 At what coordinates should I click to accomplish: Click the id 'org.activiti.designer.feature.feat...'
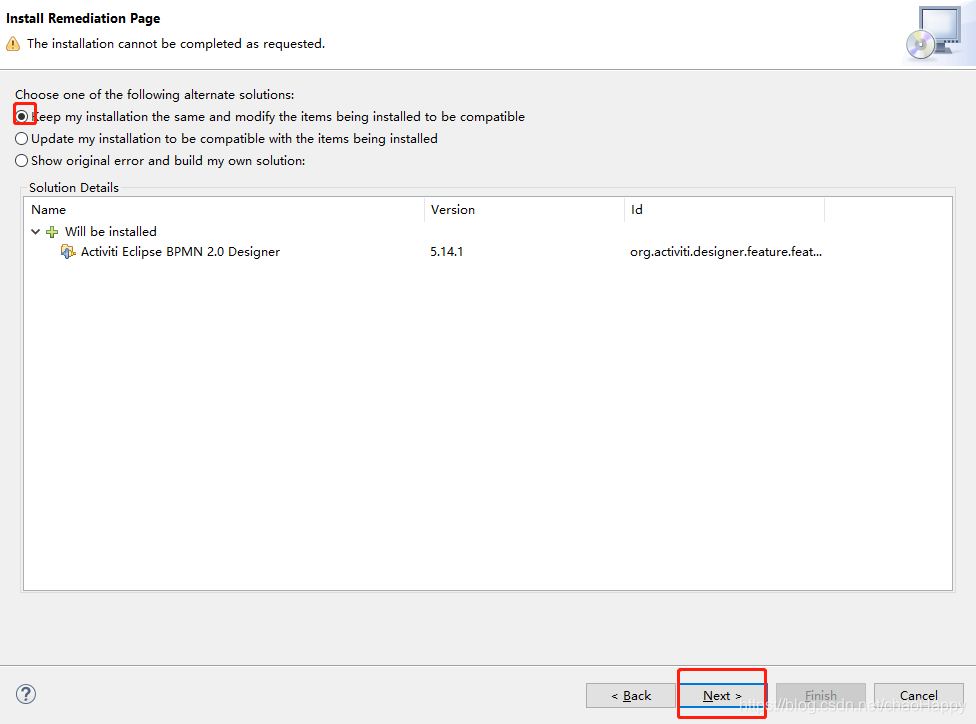726,252
